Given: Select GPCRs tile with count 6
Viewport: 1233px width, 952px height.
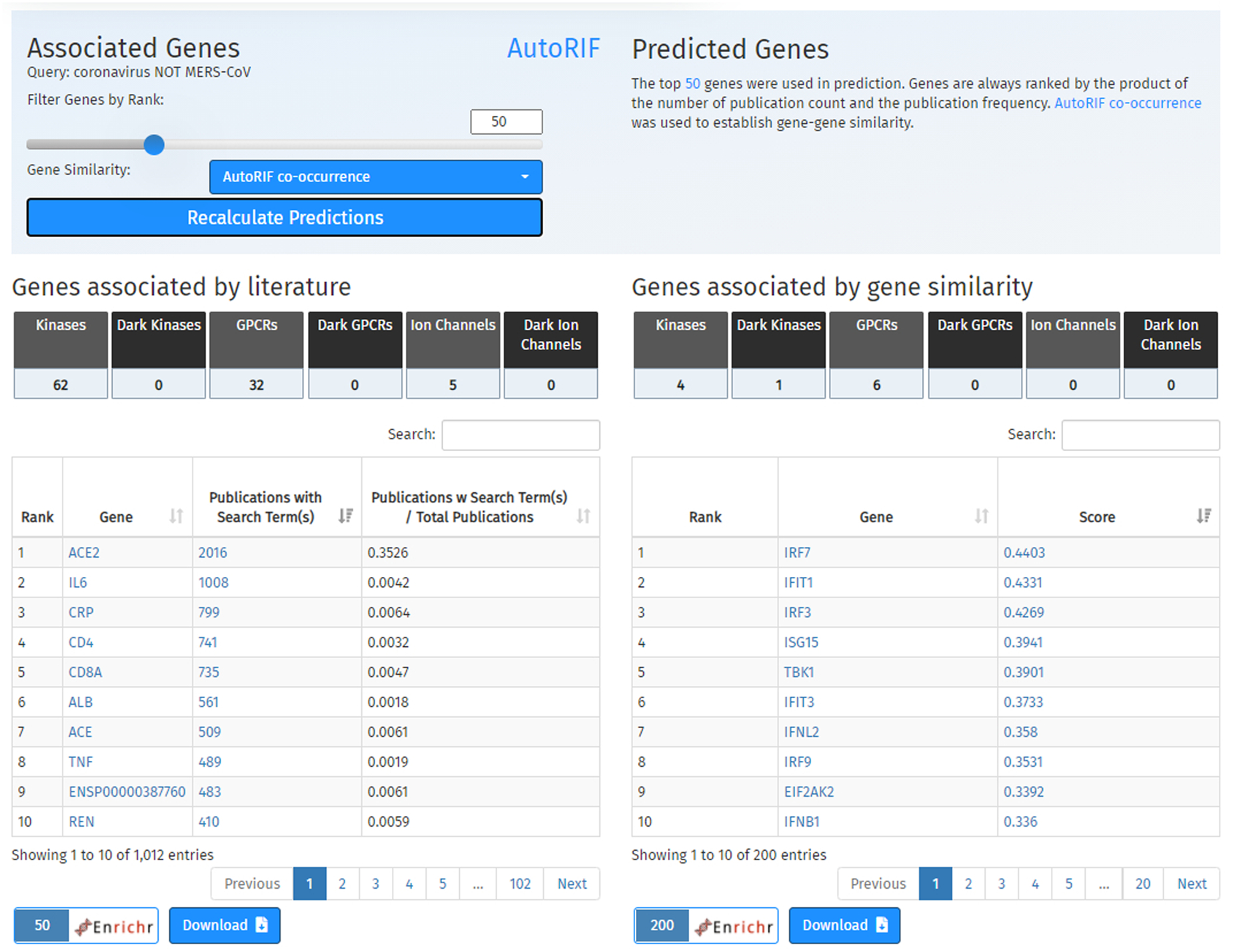Looking at the screenshot, I should pos(876,355).
